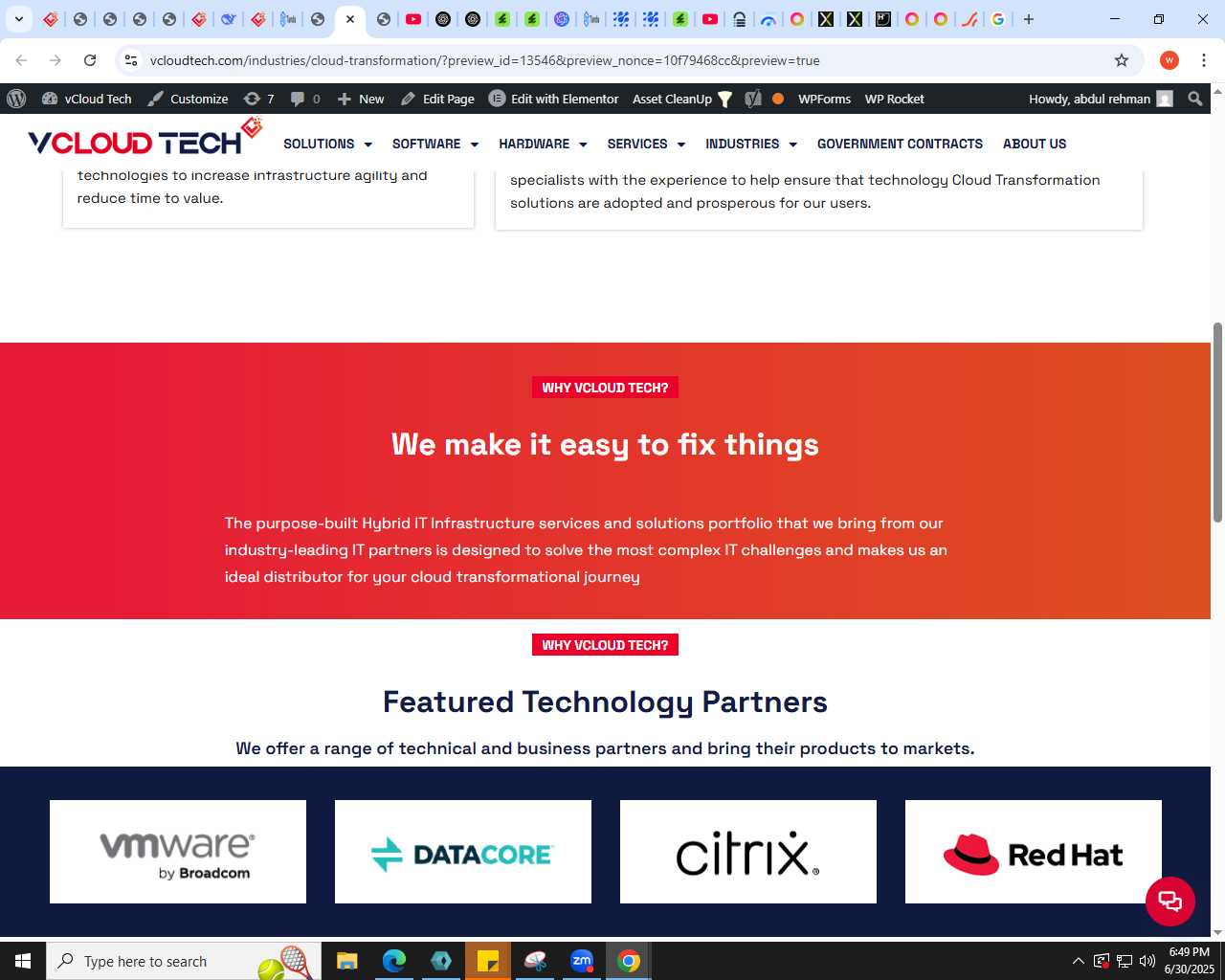Viewport: 1225px width, 980px height.
Task: Open File Explorer from the taskbar
Action: pyautogui.click(x=347, y=961)
